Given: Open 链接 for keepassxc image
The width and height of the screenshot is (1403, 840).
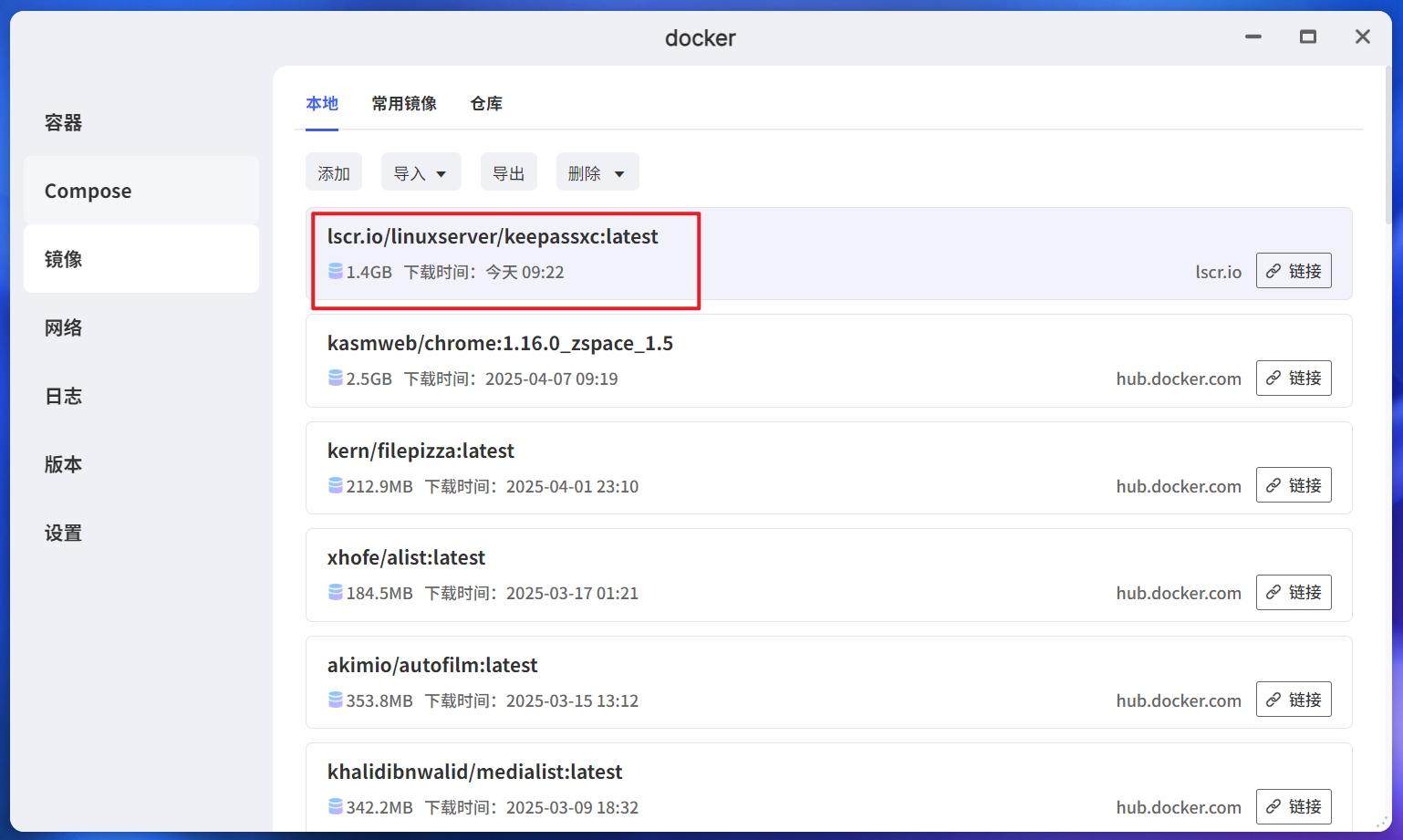Looking at the screenshot, I should click(1294, 271).
